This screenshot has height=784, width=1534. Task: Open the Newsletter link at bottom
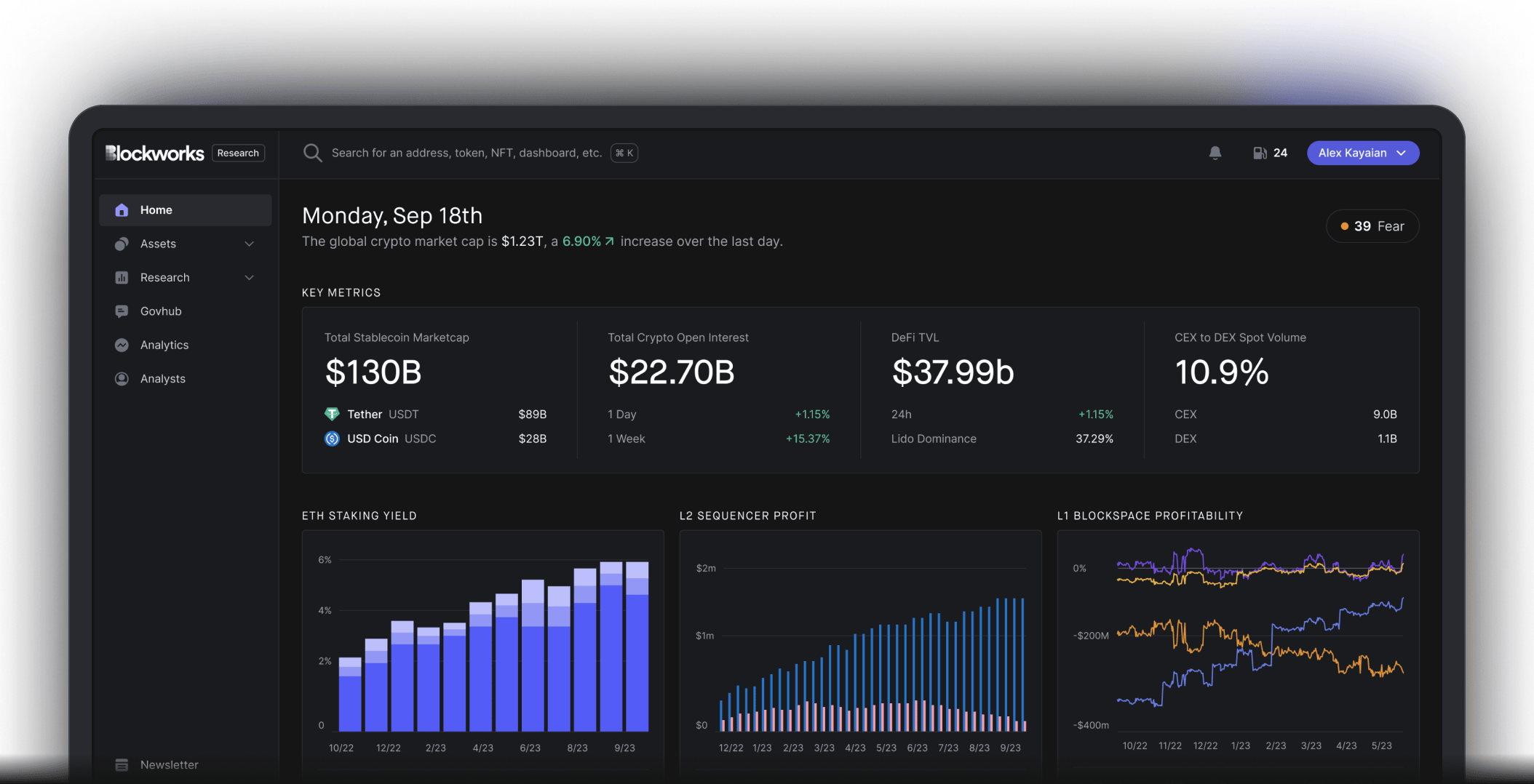tap(169, 764)
